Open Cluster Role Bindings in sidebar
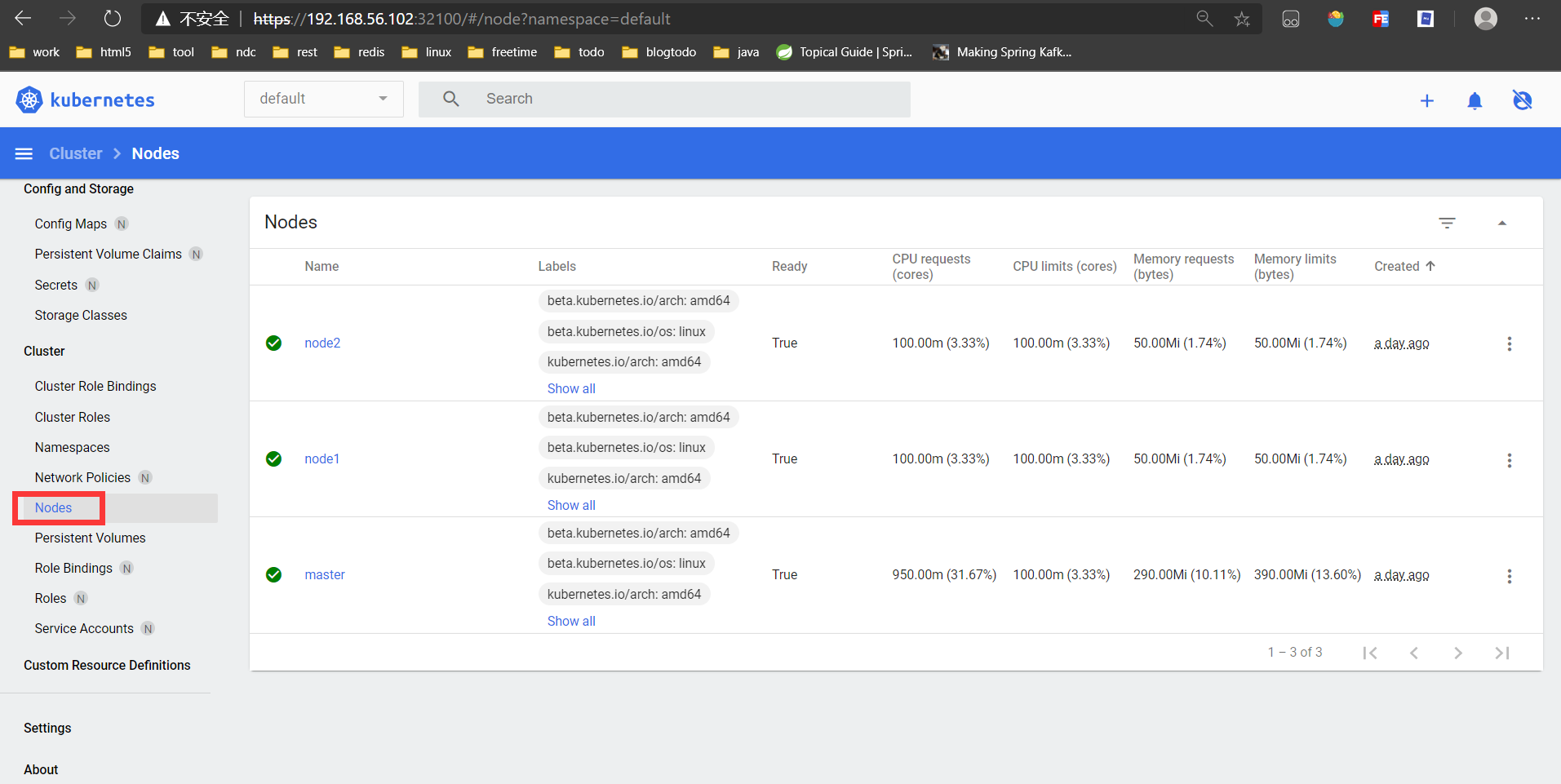Viewport: 1561px width, 784px height. click(x=95, y=386)
